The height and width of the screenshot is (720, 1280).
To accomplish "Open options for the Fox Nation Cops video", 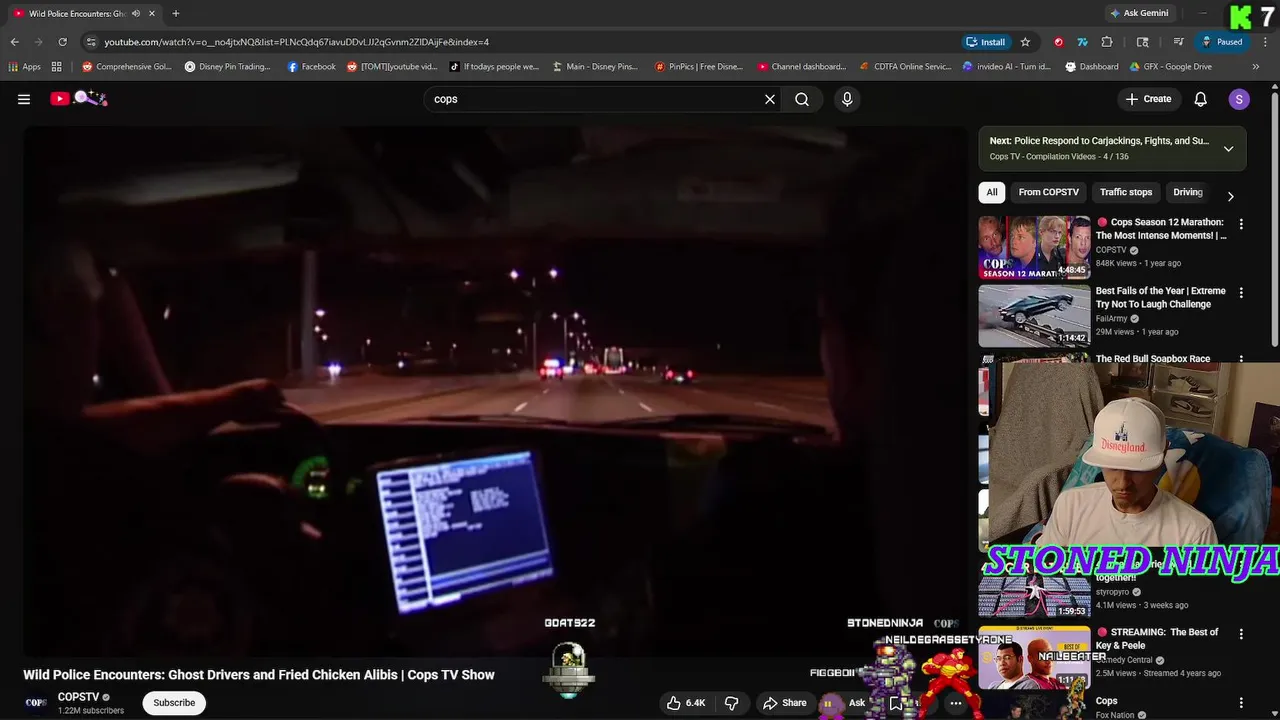I will click(x=1241, y=702).
